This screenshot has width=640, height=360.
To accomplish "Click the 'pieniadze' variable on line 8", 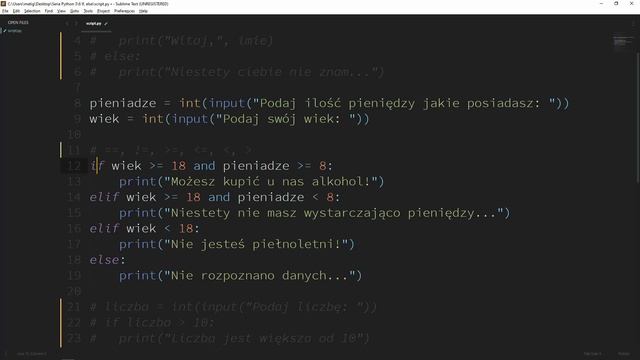I will click(x=122, y=103).
